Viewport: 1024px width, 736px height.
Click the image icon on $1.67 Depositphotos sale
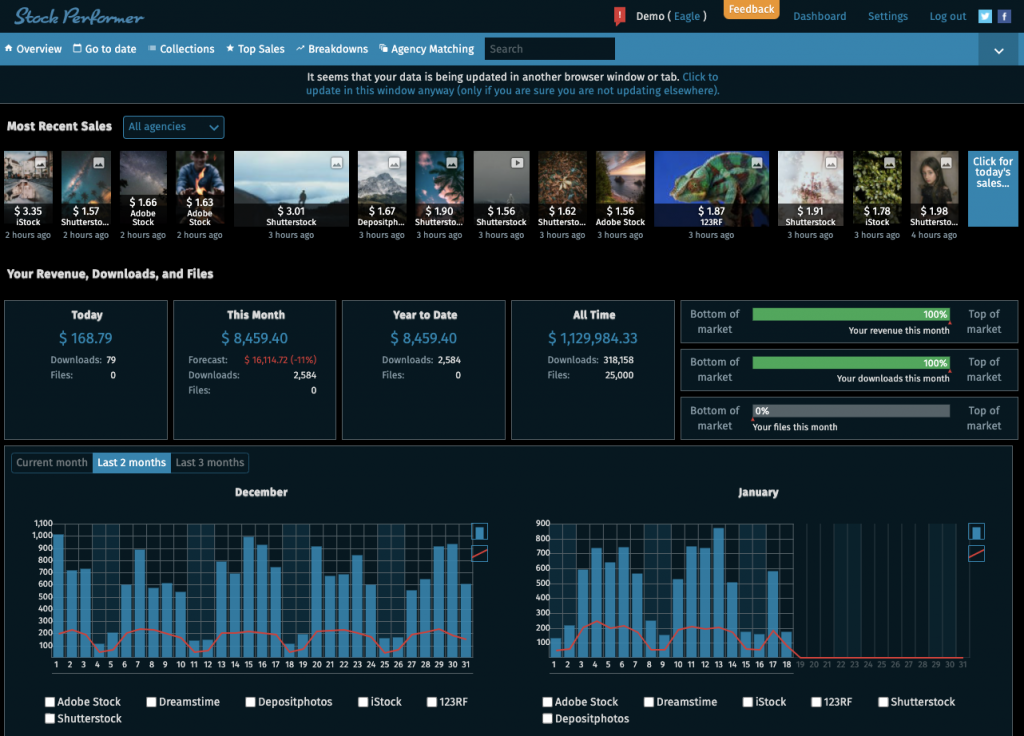(394, 163)
